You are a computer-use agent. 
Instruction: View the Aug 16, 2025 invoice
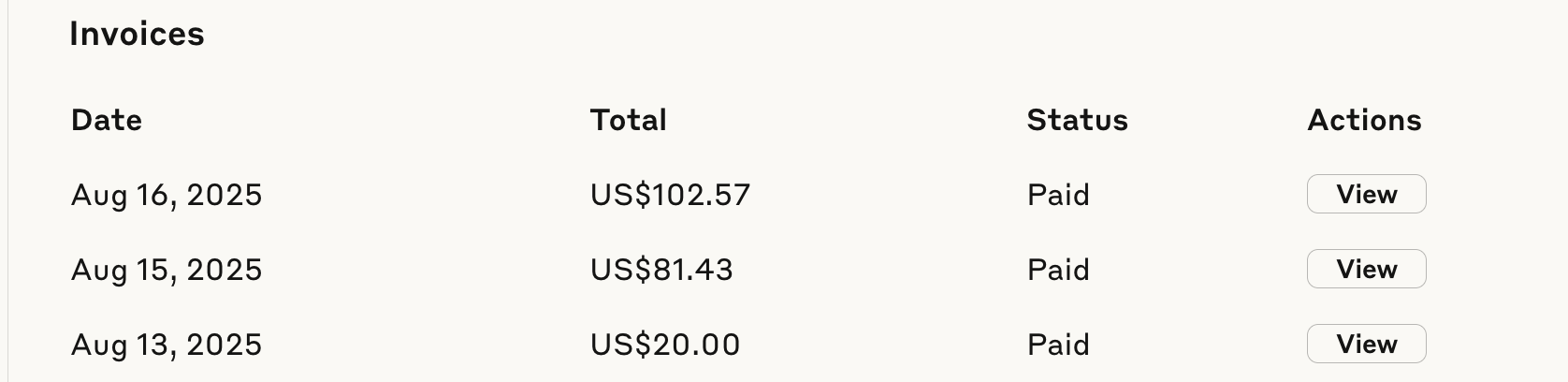click(1366, 194)
